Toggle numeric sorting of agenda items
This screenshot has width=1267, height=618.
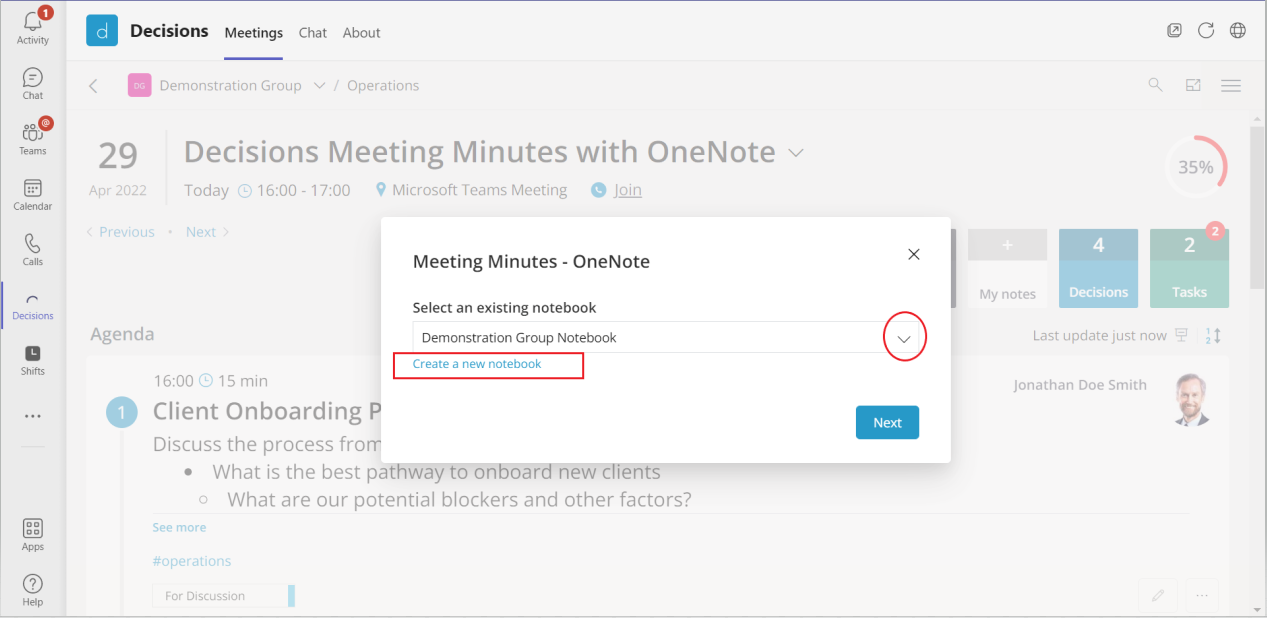click(1213, 335)
